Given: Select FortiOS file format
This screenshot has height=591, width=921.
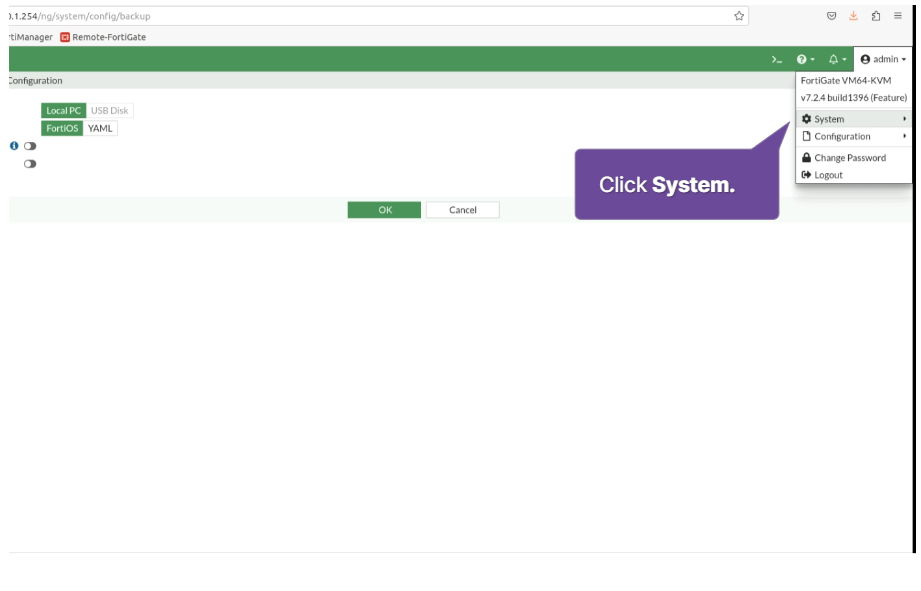Looking at the screenshot, I should point(62,128).
